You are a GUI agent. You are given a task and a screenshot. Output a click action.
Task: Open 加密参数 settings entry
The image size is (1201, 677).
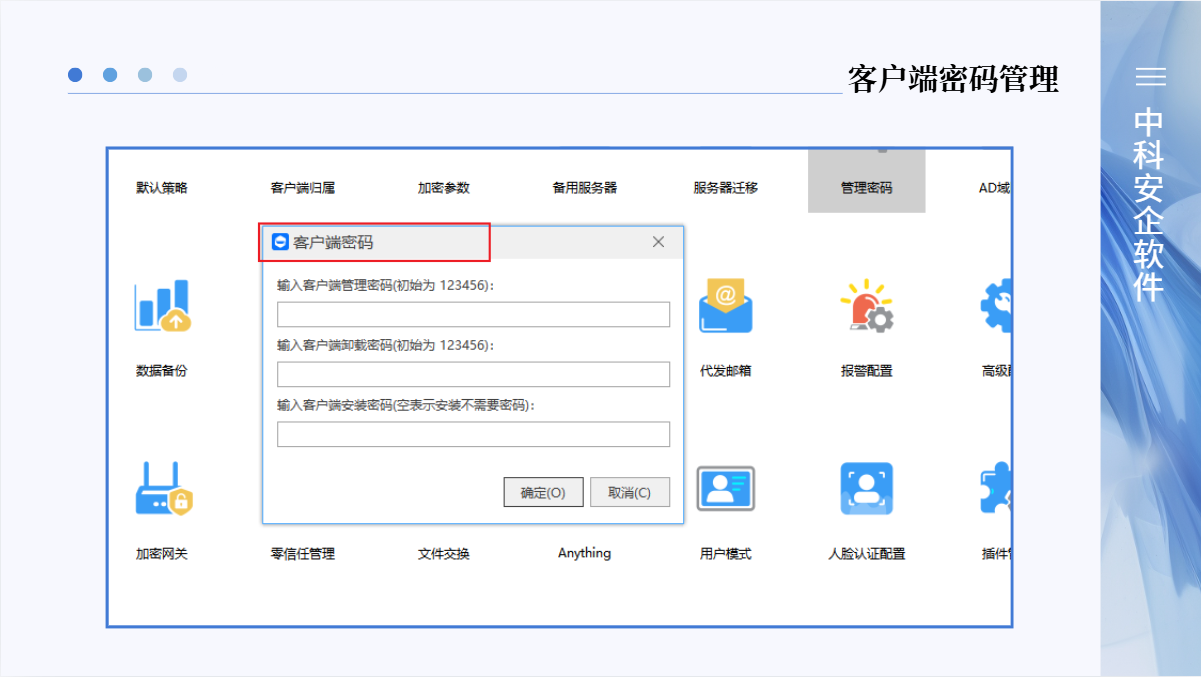(x=443, y=187)
